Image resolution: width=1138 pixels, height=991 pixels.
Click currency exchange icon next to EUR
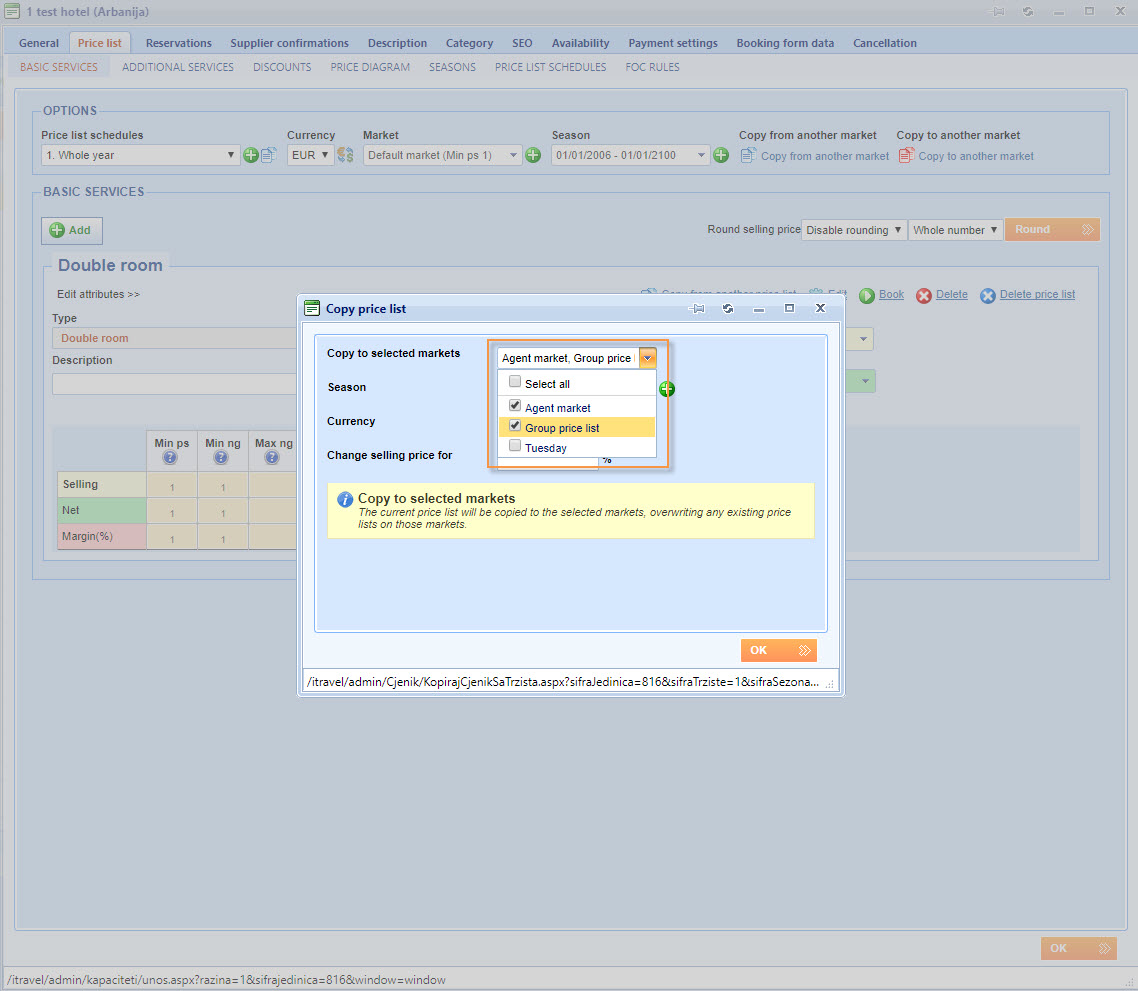coord(345,155)
